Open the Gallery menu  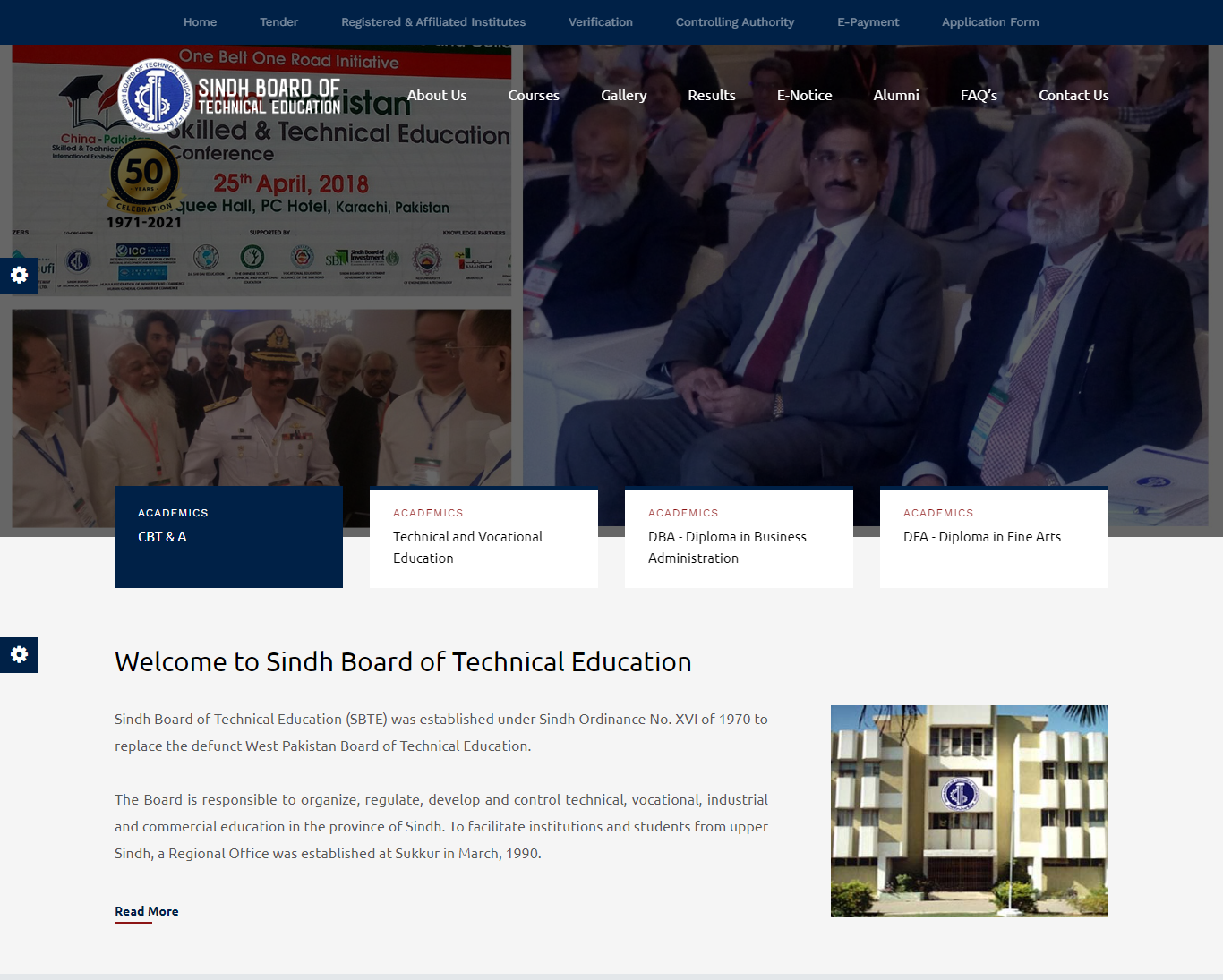tap(624, 95)
